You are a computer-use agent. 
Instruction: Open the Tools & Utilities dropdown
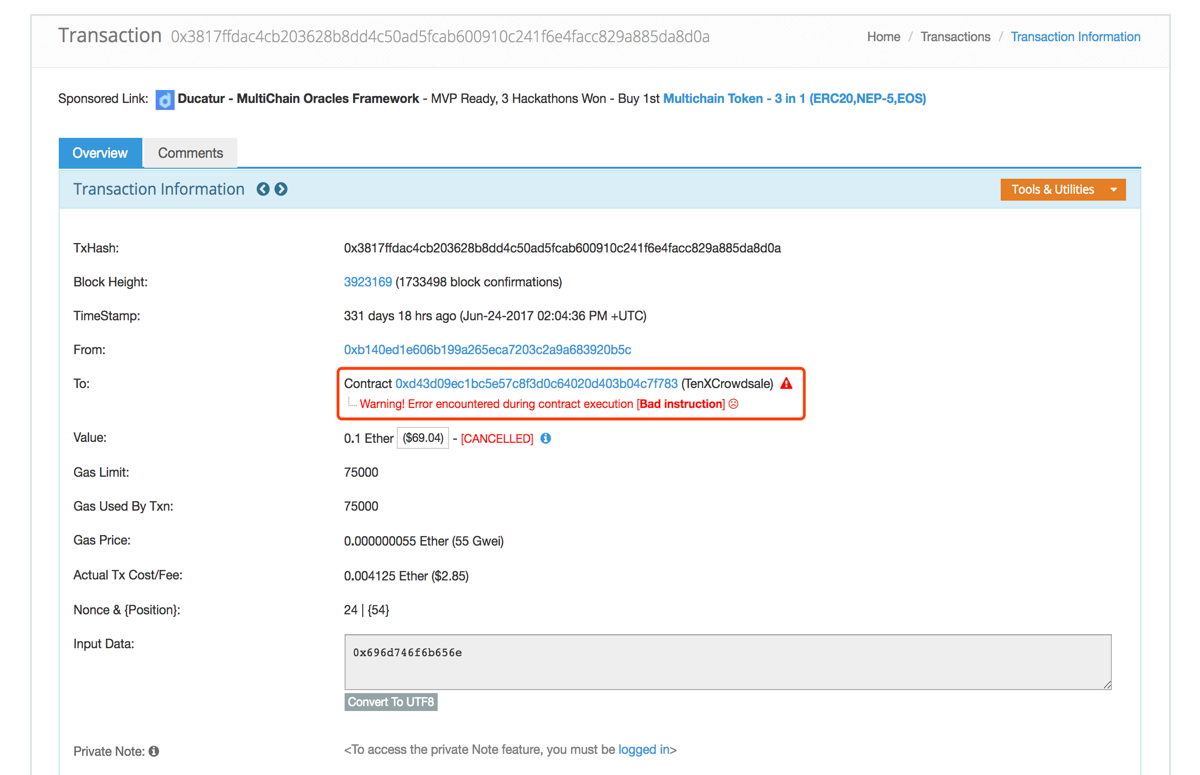point(1063,189)
